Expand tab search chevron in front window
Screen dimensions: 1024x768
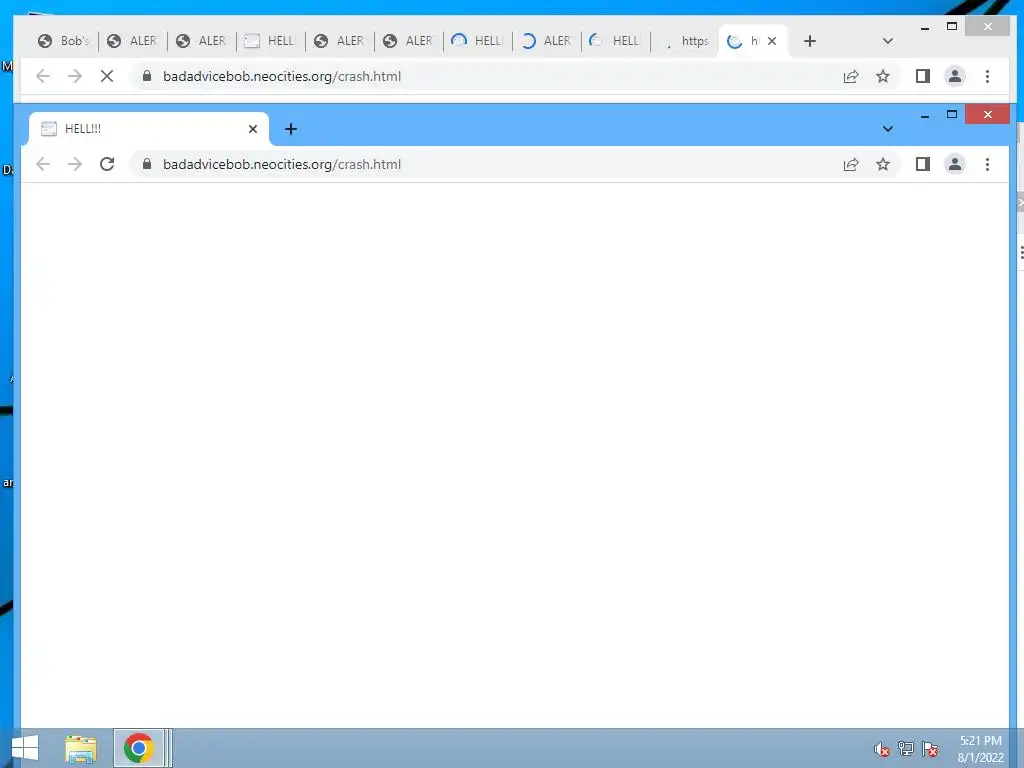888,129
